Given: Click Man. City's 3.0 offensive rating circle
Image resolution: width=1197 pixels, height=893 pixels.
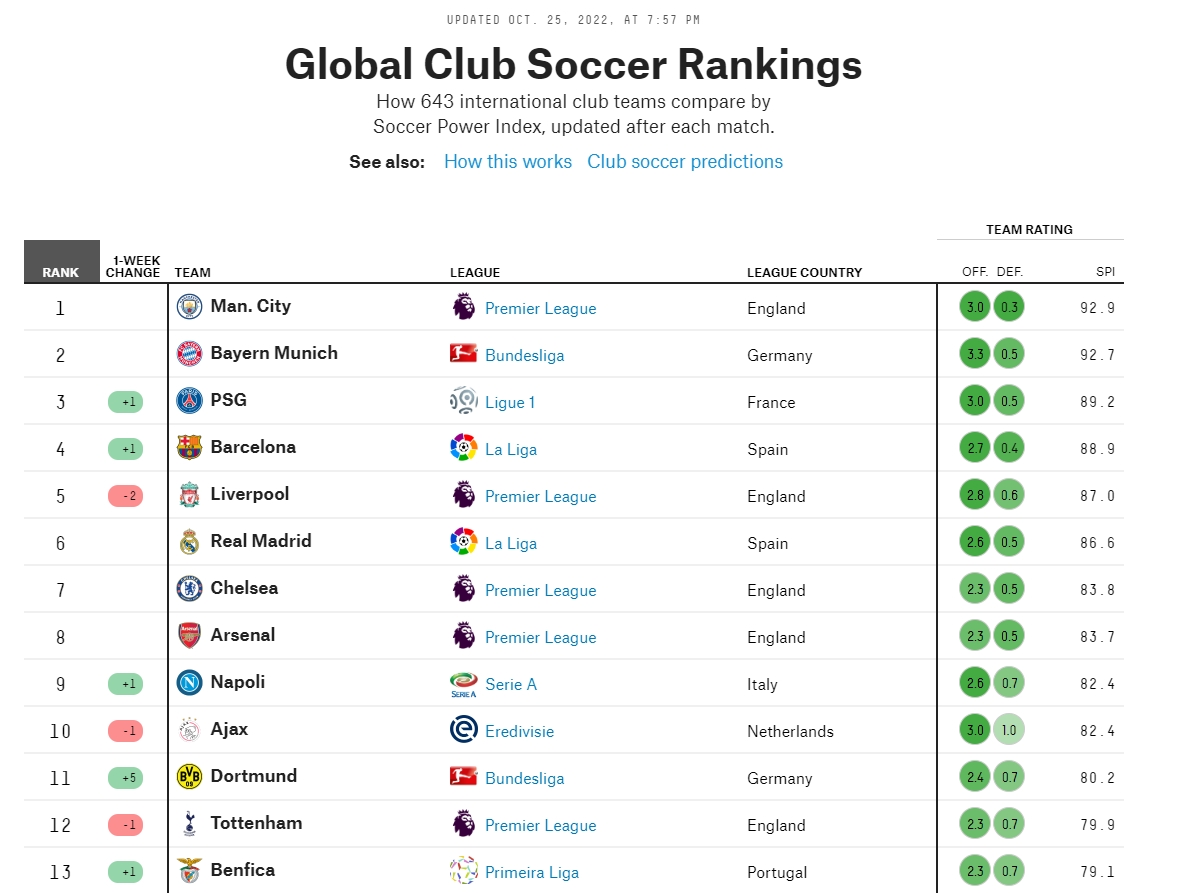Looking at the screenshot, I should point(975,307).
